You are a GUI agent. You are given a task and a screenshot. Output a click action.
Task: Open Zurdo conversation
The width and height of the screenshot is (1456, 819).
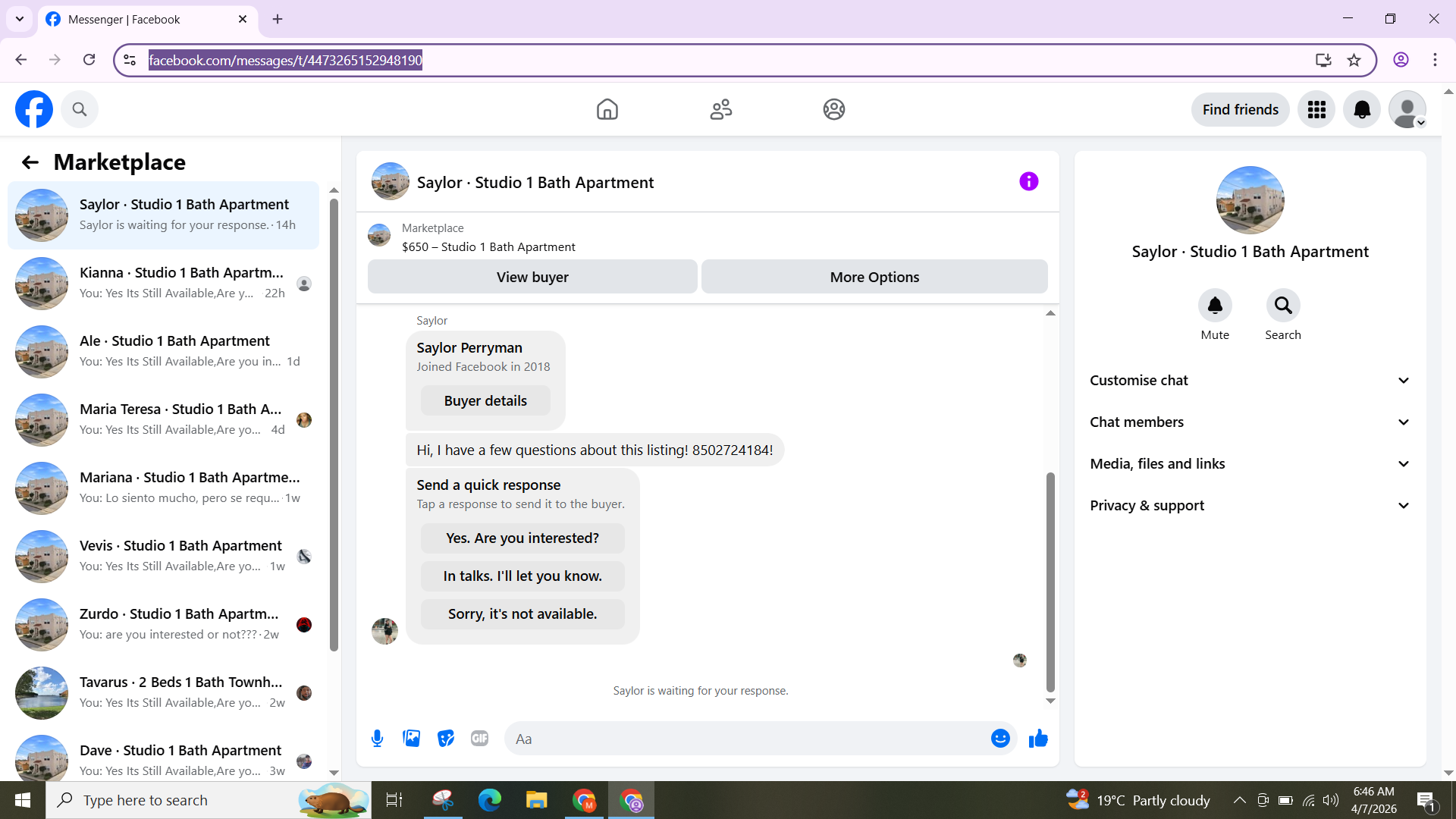pyautogui.click(x=163, y=624)
